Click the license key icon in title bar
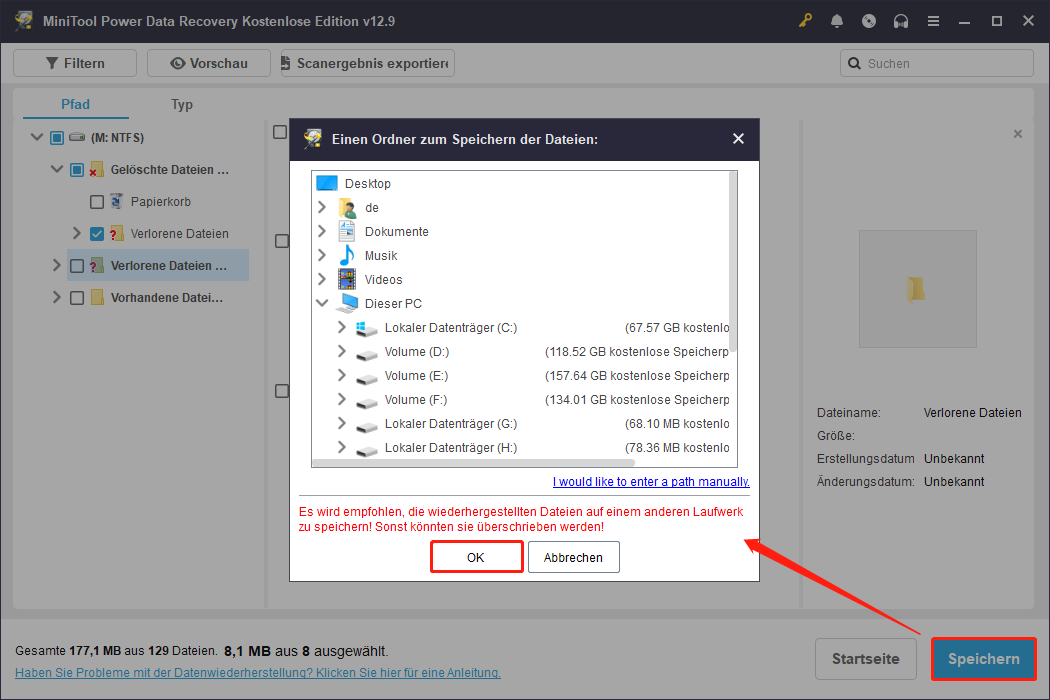The image size is (1050, 700). (805, 21)
